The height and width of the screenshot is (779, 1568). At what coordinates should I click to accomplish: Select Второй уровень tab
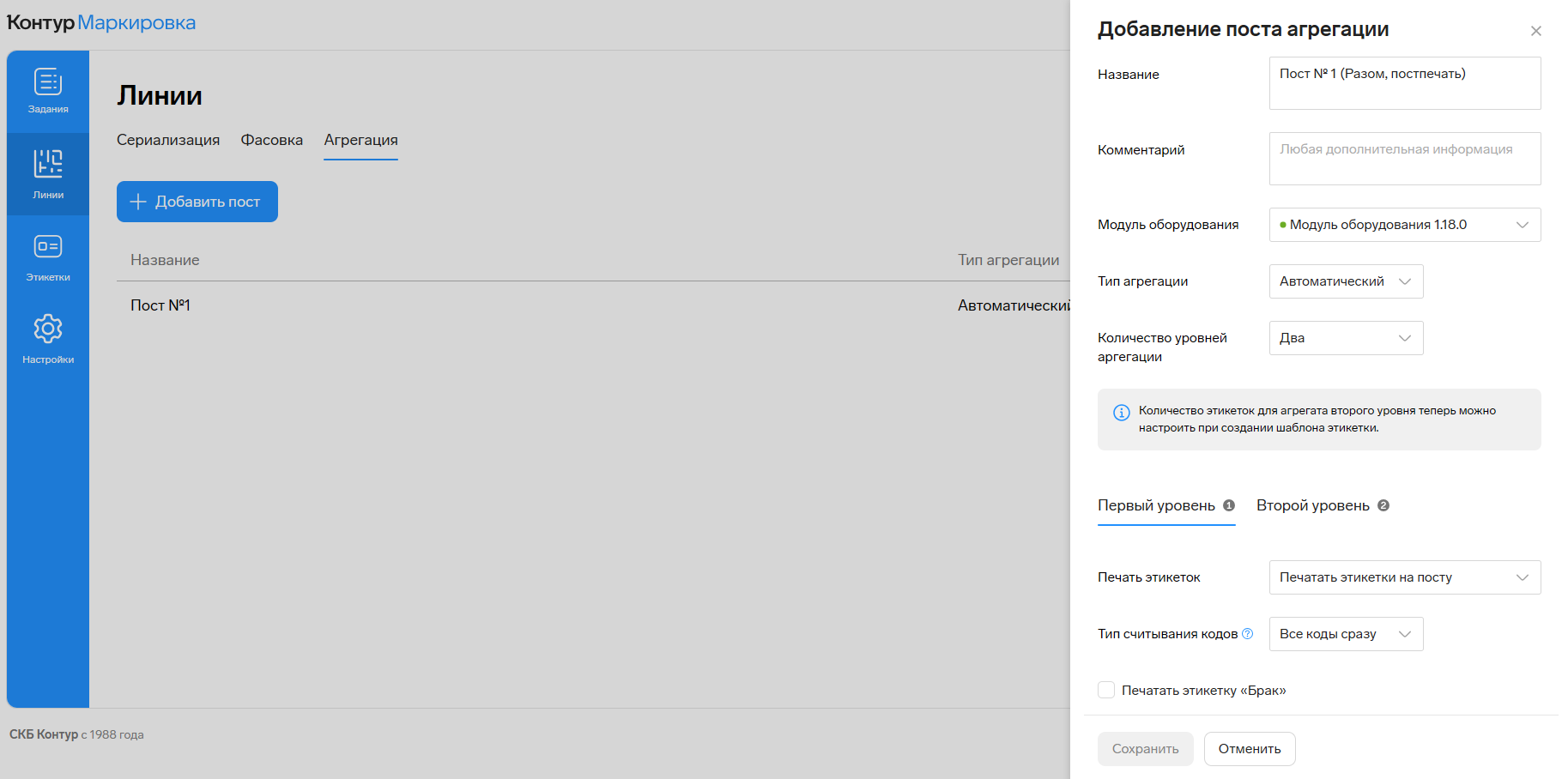coord(1323,505)
